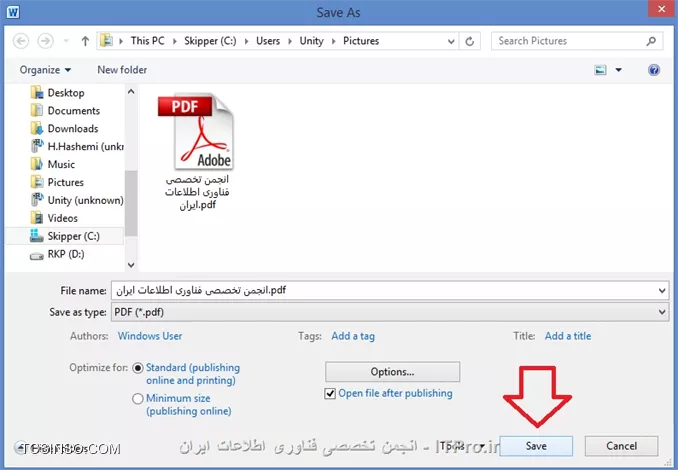Image resolution: width=678 pixels, height=470 pixels.
Task: Select Pictures in the address path
Action: click(361, 41)
